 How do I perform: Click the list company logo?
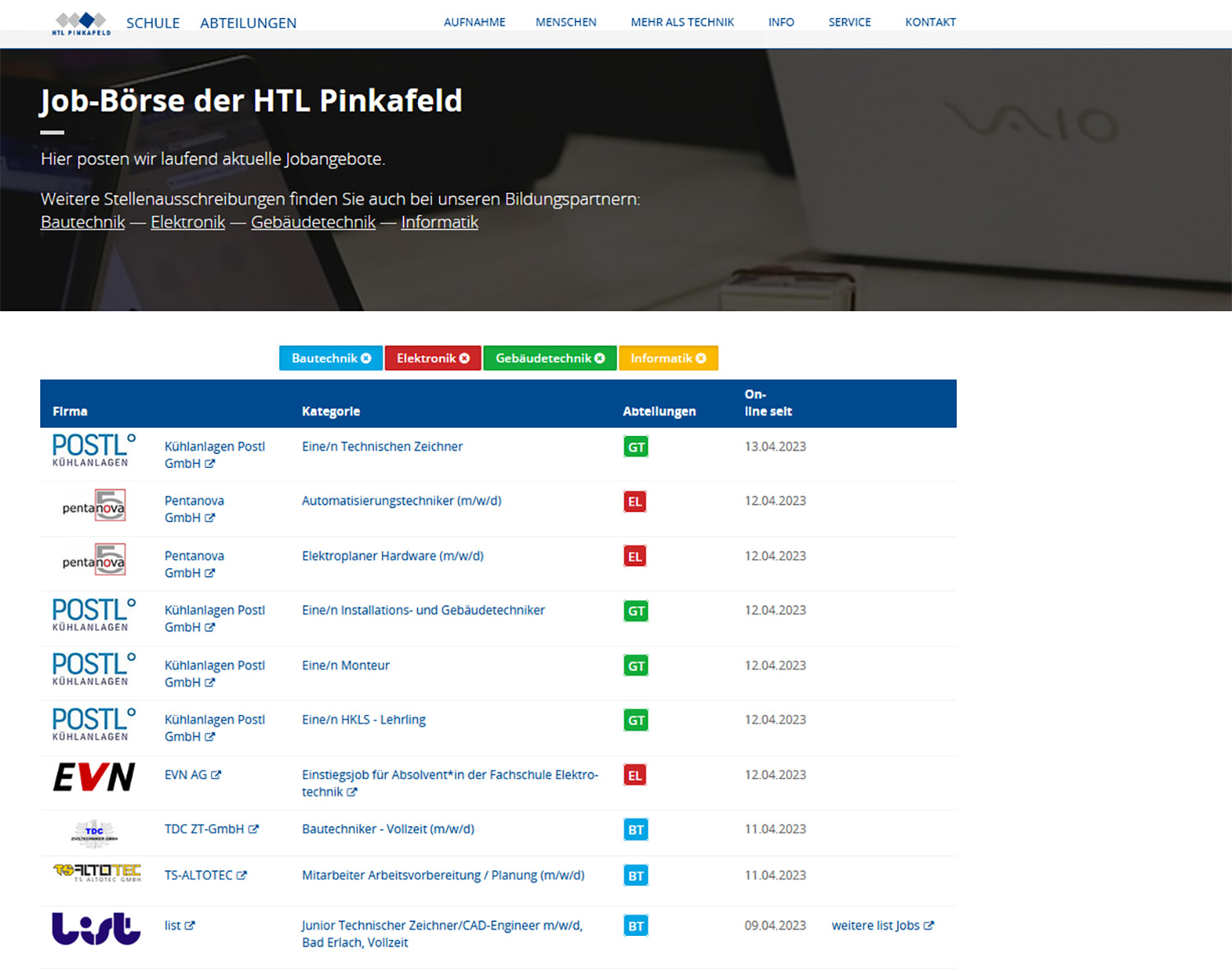(96, 928)
